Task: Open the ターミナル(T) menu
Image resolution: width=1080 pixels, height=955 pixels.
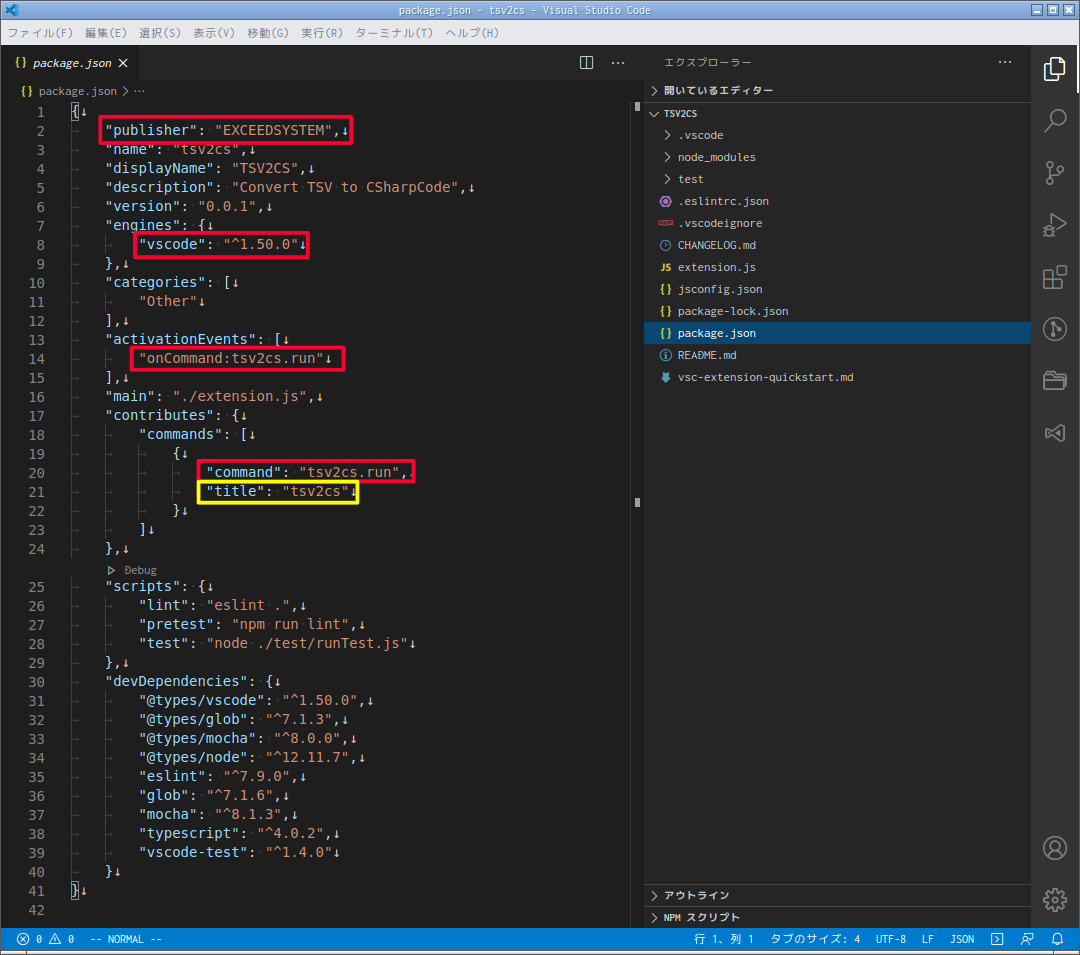Action: click(x=394, y=33)
